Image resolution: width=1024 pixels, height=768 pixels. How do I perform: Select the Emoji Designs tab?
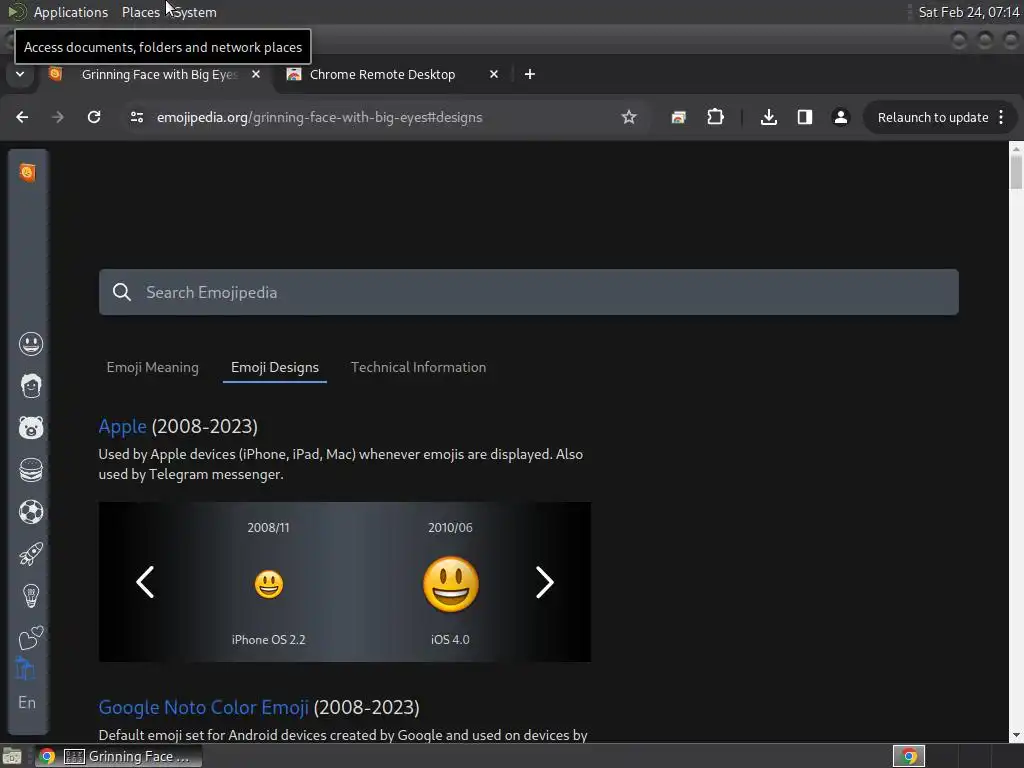point(274,367)
